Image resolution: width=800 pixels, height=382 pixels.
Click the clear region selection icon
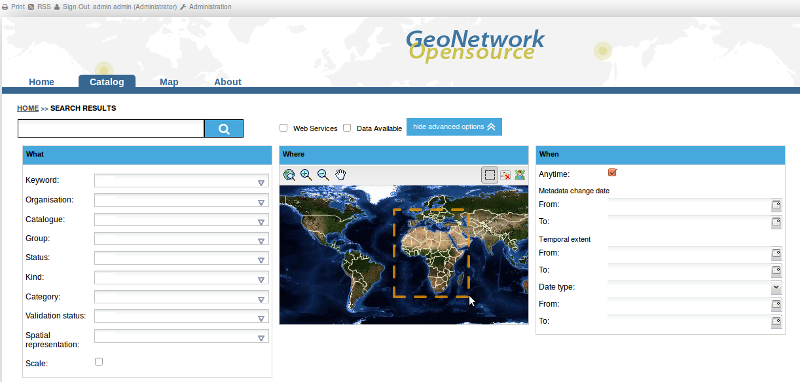(505, 175)
